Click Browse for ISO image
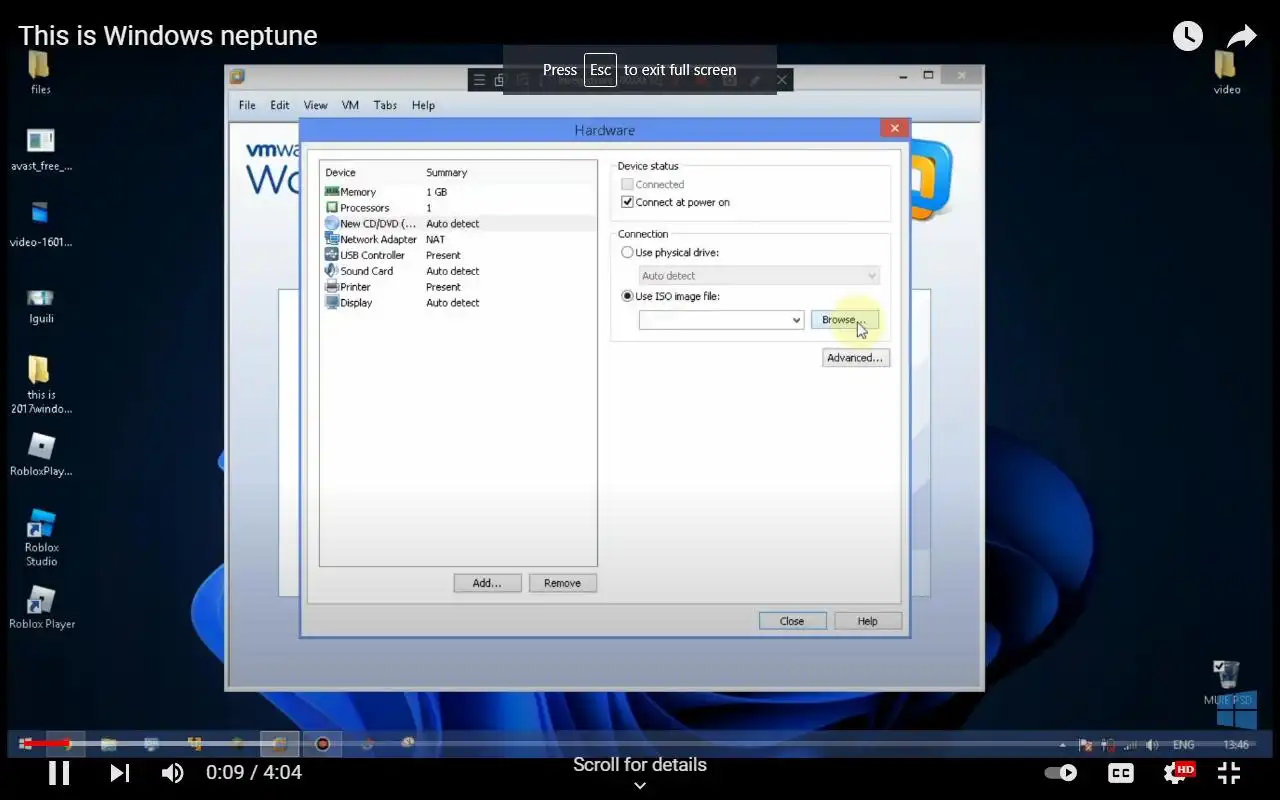1280x800 pixels. tap(845, 320)
